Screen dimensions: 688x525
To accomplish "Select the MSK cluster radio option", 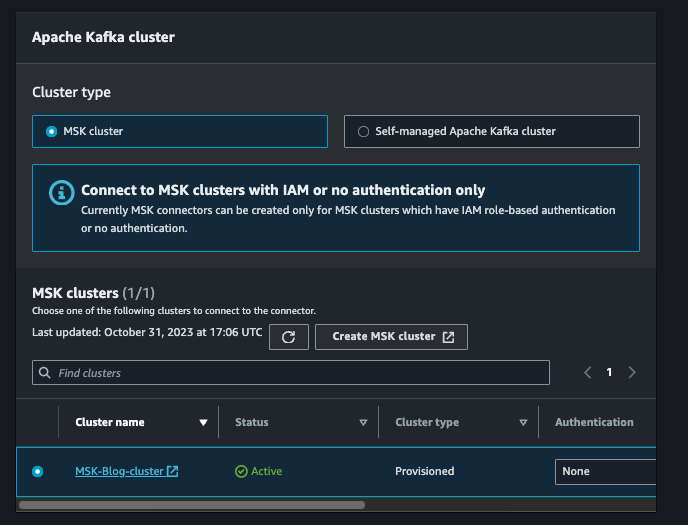I will pos(51,132).
